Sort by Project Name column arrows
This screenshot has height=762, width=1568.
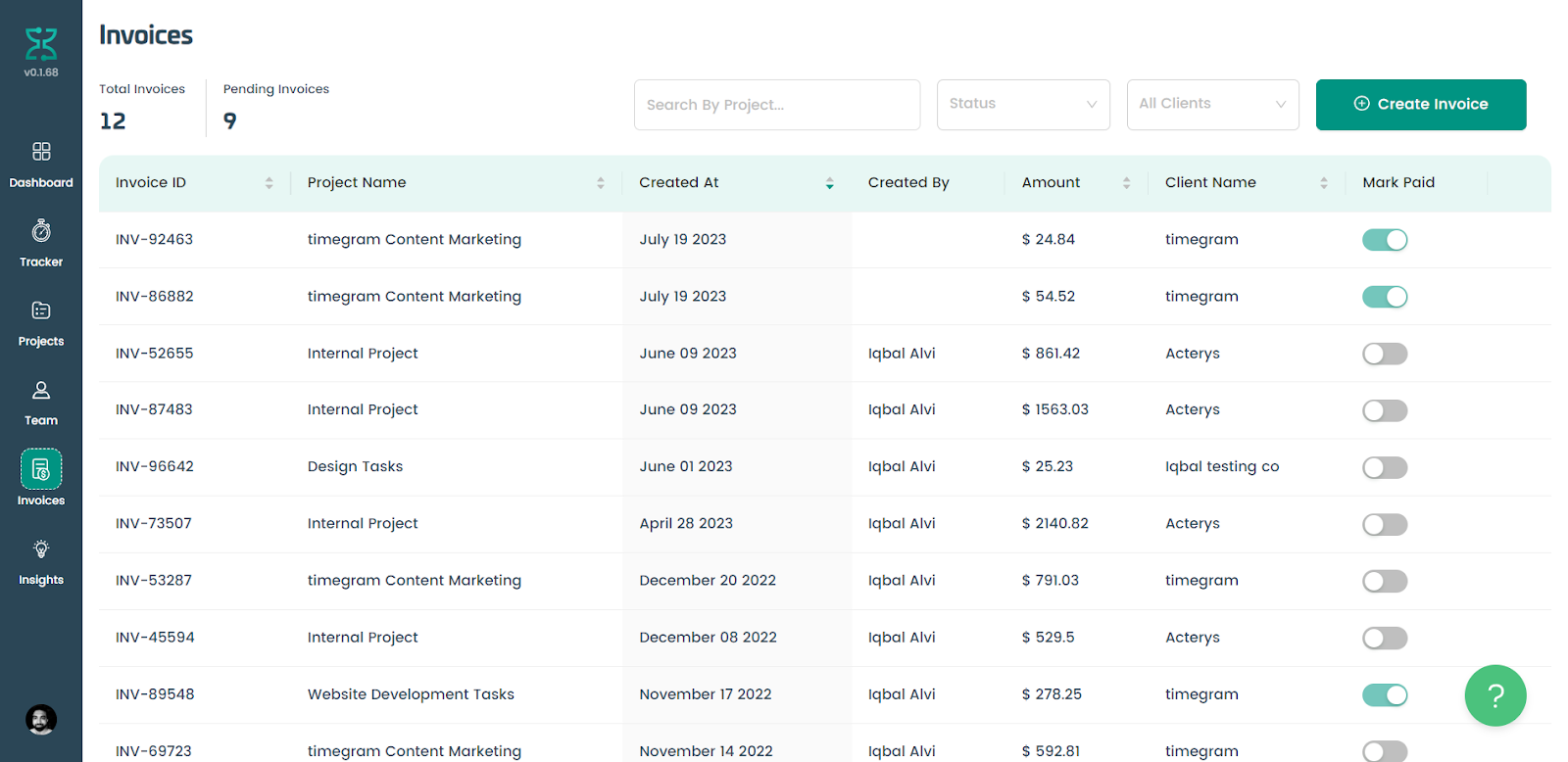tap(601, 183)
